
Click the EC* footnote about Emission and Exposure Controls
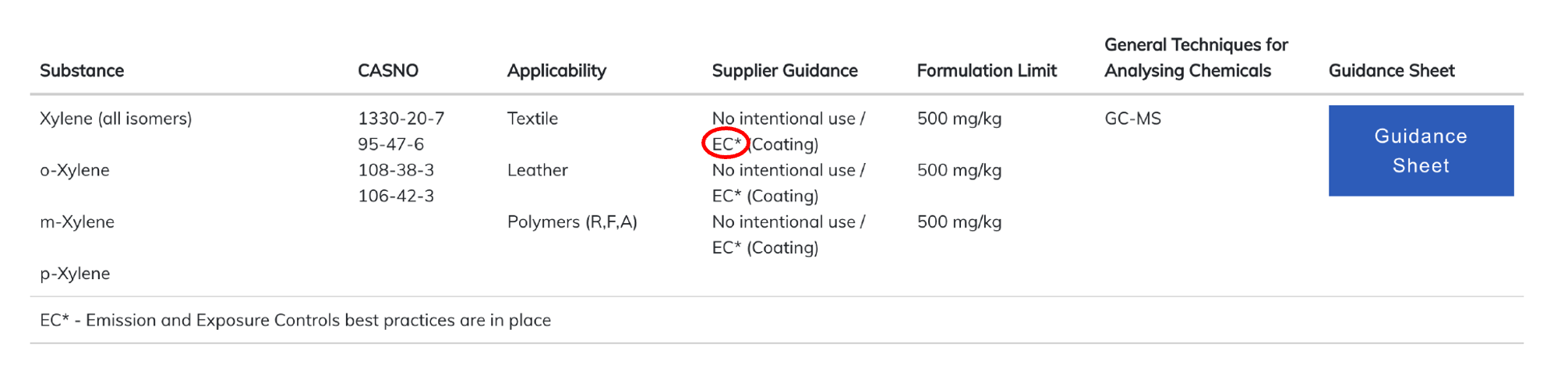click(x=295, y=321)
